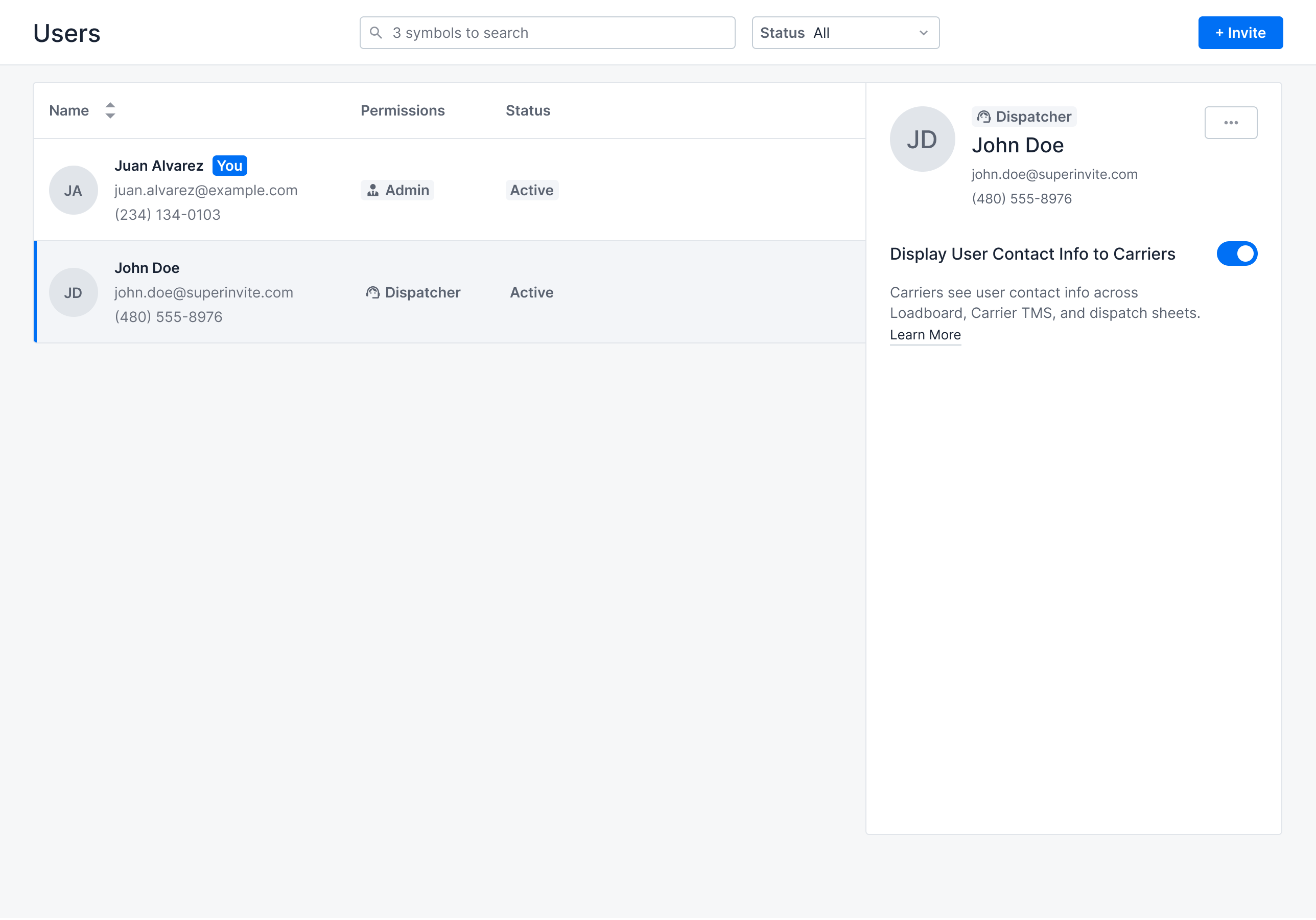Click (480) 555-8976 in users list

[x=169, y=316]
